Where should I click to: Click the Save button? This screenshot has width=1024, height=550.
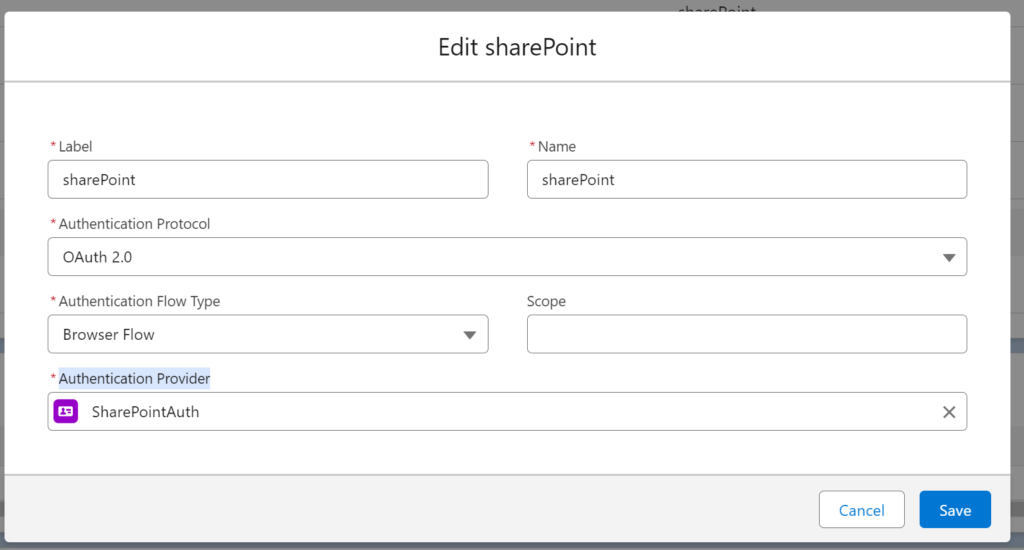955,510
